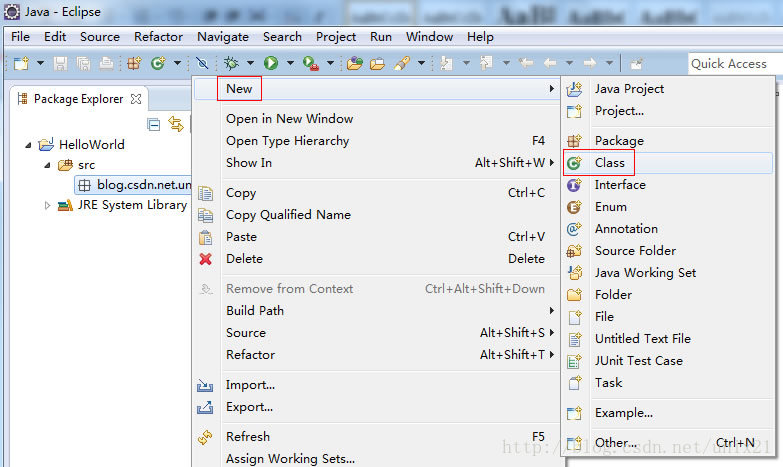783x467 pixels.
Task: Click the Print toolbar icon
Action: tap(106, 63)
